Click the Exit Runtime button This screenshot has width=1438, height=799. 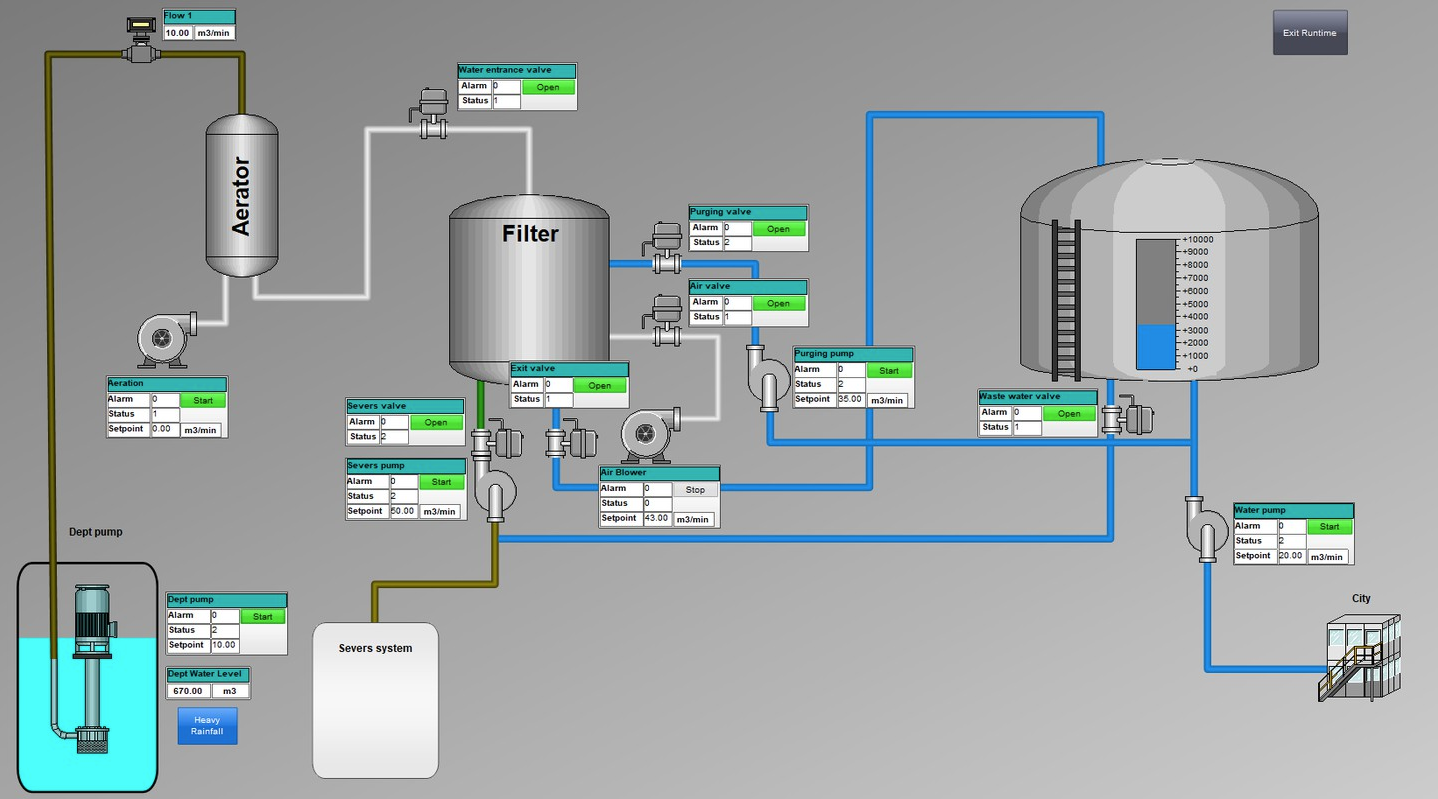point(1310,33)
